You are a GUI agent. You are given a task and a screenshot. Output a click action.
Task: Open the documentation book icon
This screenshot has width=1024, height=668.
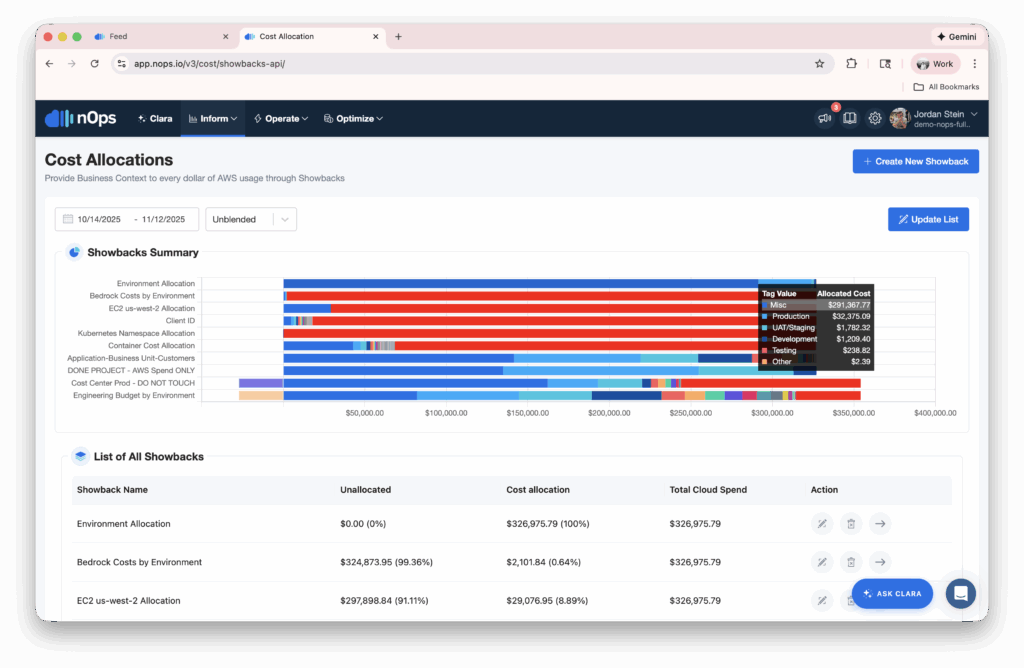(849, 118)
